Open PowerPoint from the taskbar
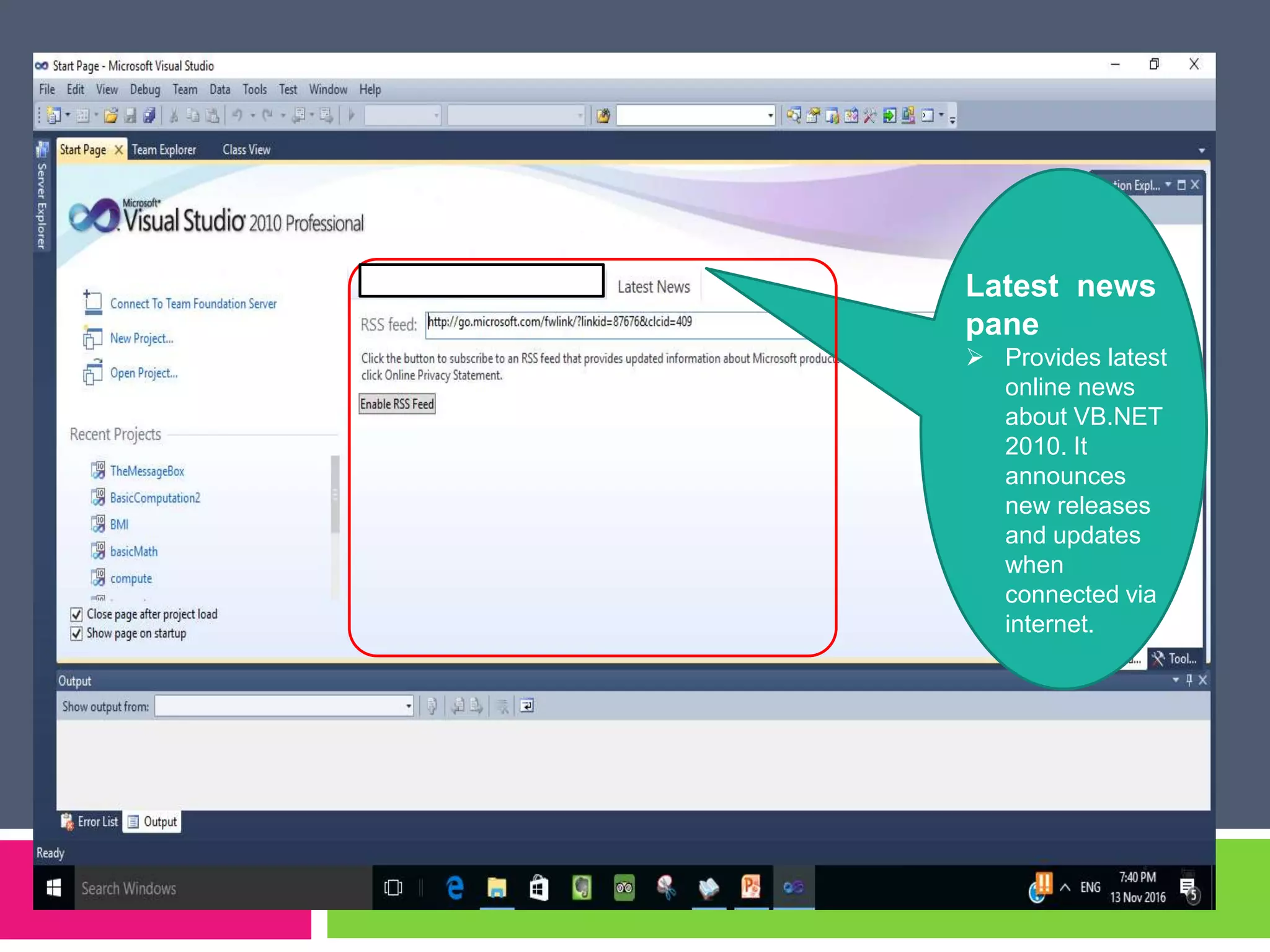The height and width of the screenshot is (952, 1270). pos(751,888)
